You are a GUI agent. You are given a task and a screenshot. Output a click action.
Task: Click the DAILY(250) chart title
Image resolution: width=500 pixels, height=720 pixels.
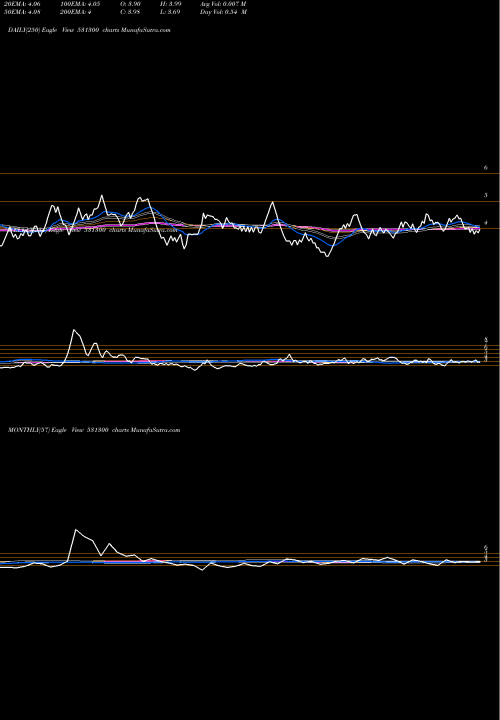pos(89,30)
